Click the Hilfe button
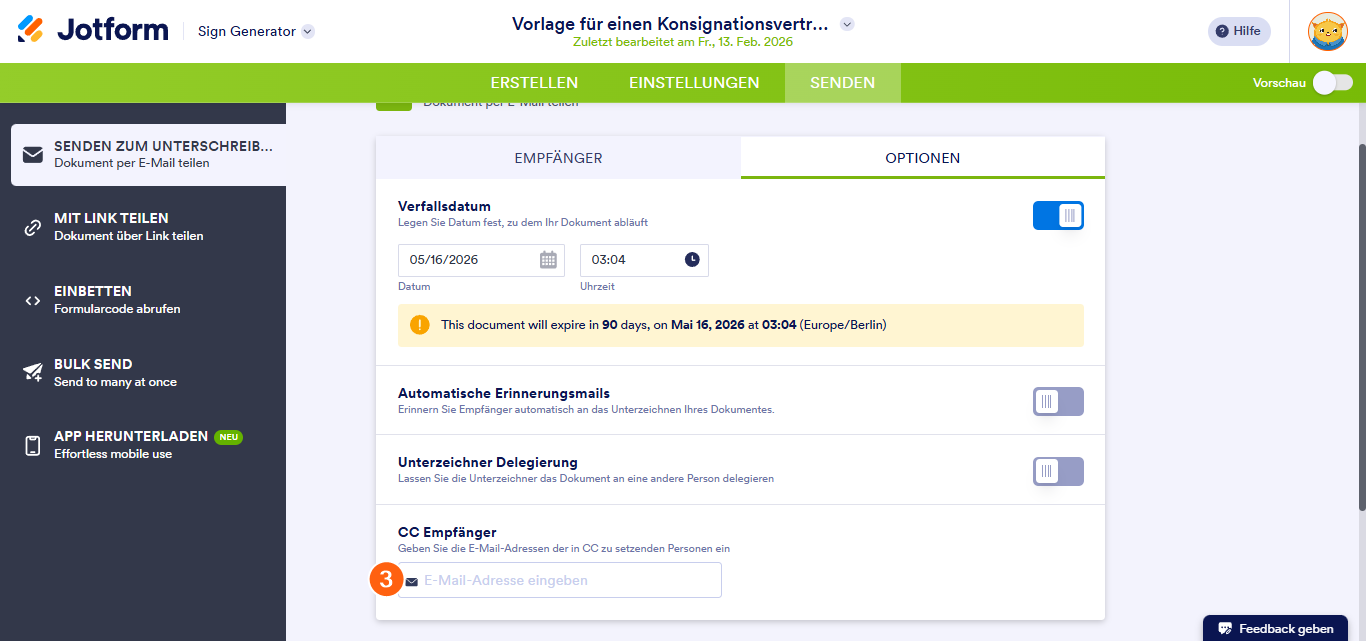The height and width of the screenshot is (641, 1366). [1238, 31]
